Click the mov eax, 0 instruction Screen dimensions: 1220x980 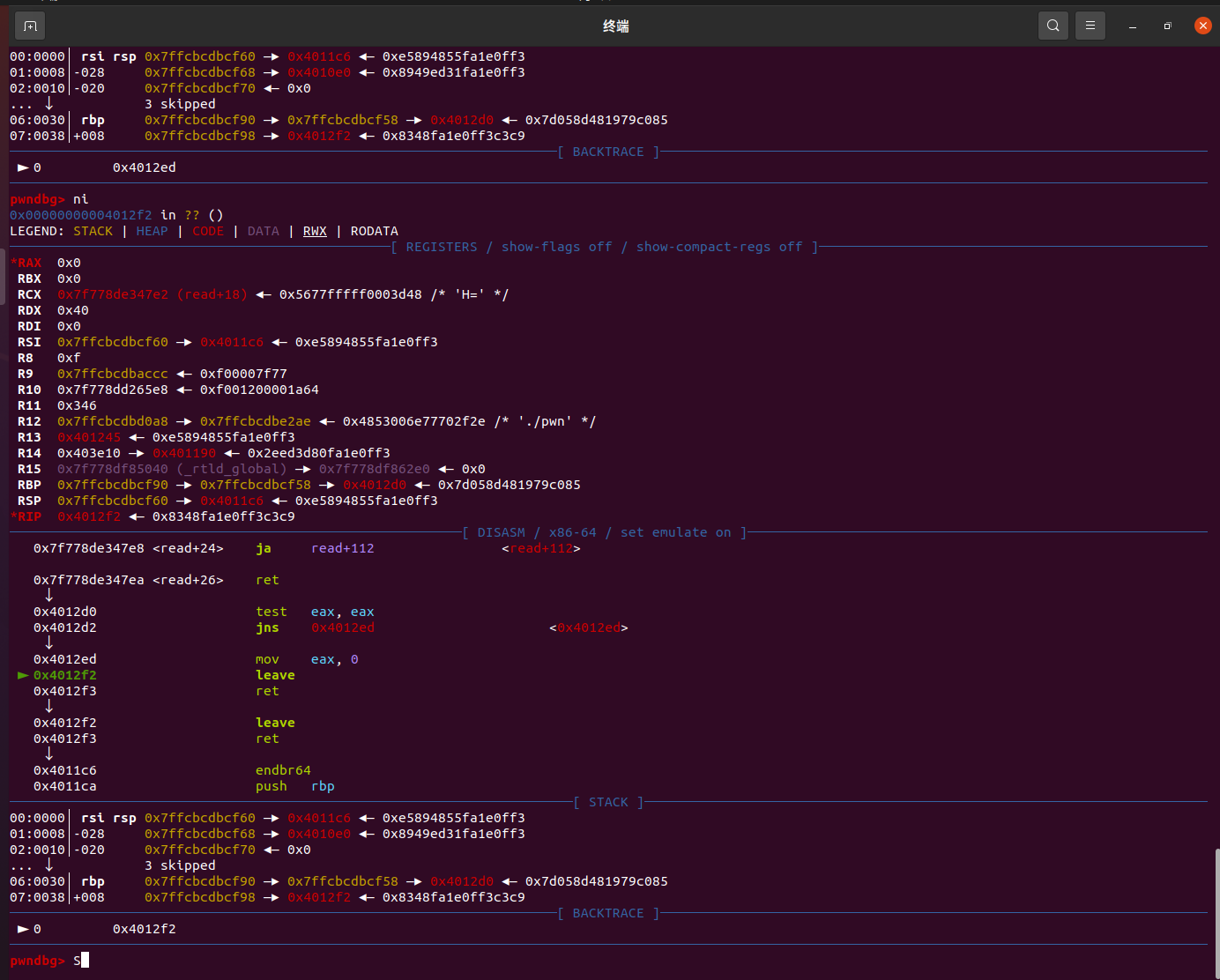pyautogui.click(x=307, y=659)
